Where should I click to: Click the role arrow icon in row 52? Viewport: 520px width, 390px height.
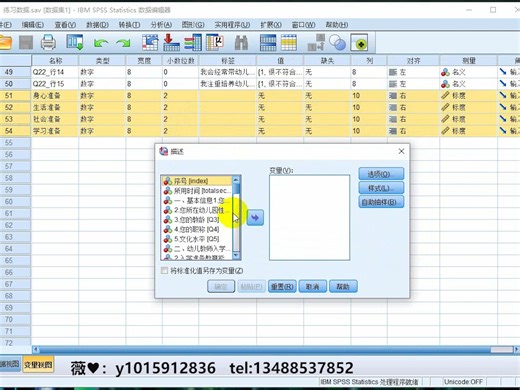[503, 107]
